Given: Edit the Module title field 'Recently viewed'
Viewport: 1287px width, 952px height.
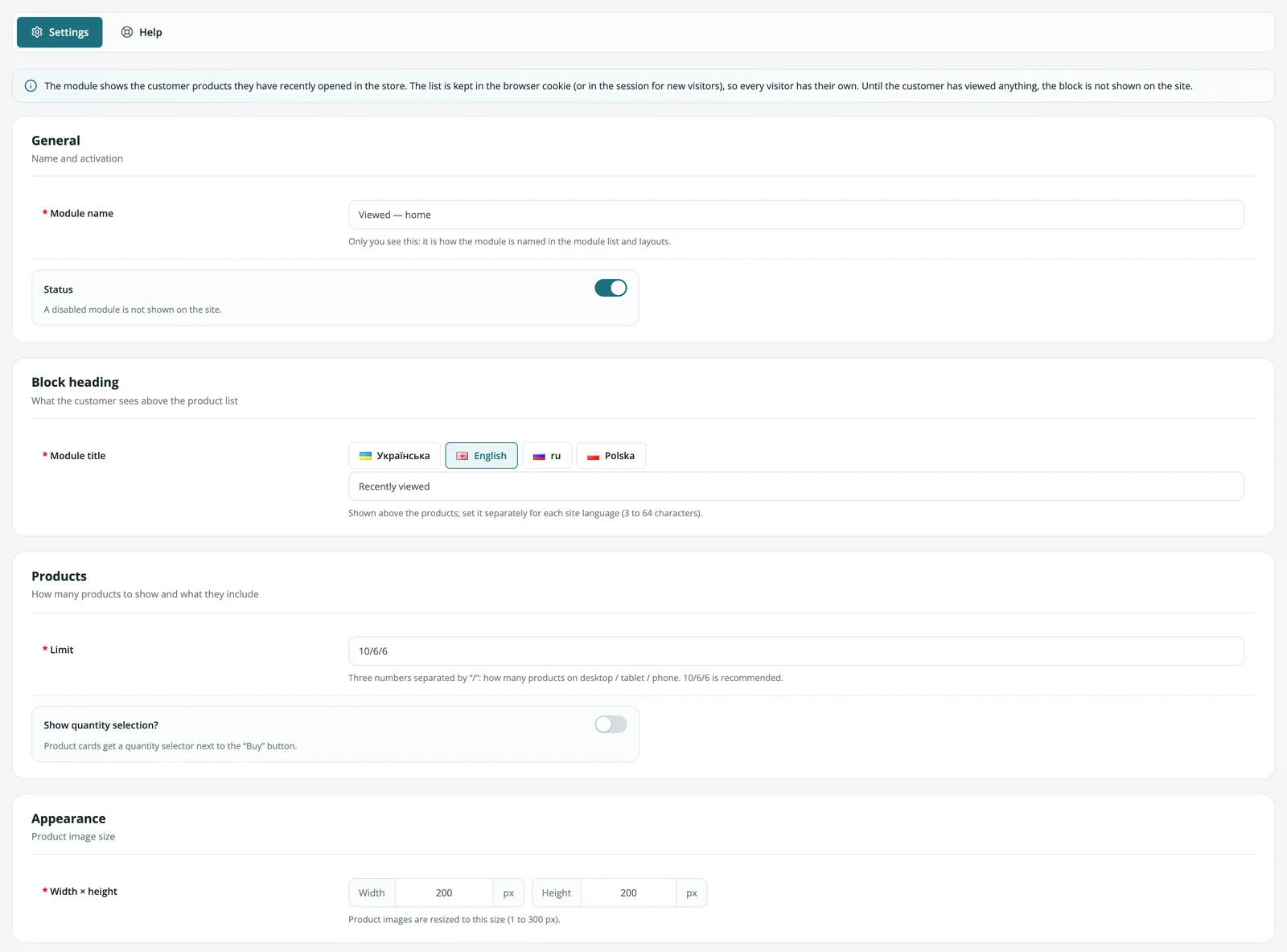Looking at the screenshot, I should 796,486.
